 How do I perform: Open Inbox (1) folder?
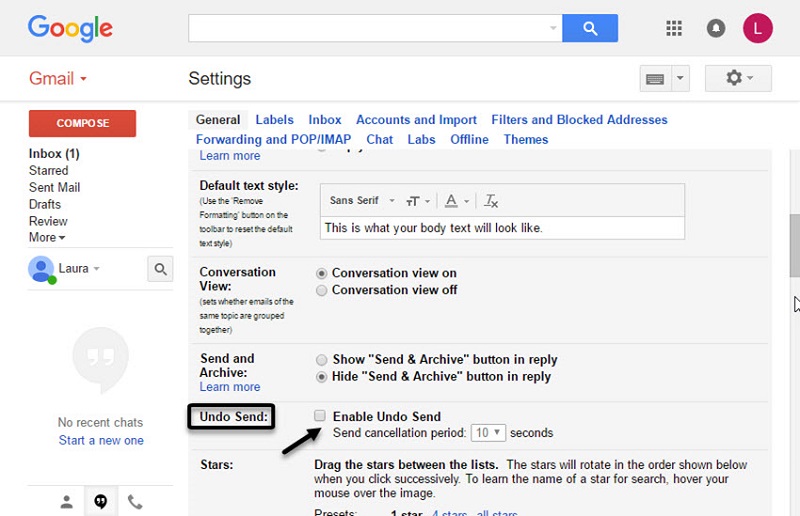(54, 154)
